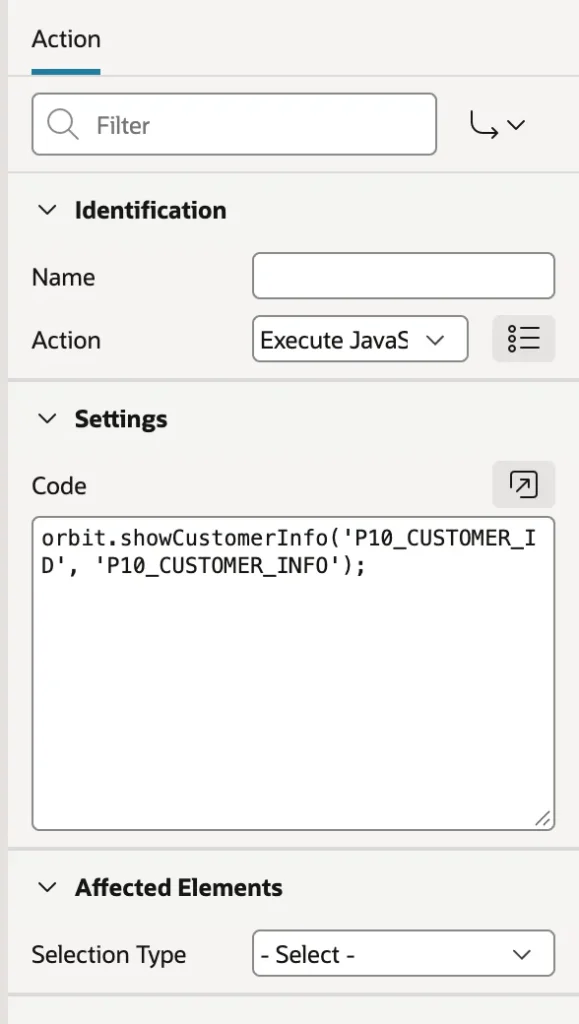The height and width of the screenshot is (1024, 579).
Task: Click the Selection Type label
Action: [x=109, y=955]
